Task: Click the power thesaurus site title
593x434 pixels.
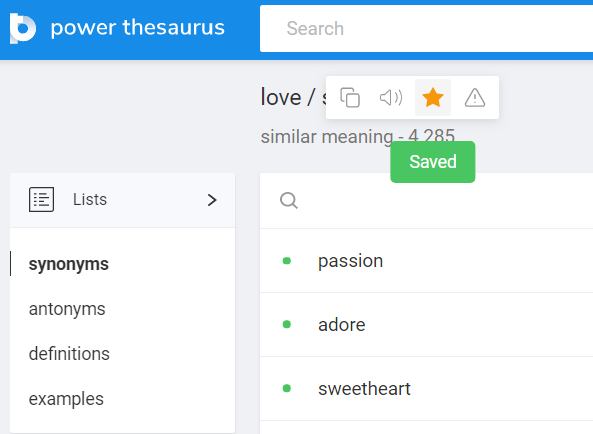Action: pyautogui.click(x=138, y=28)
